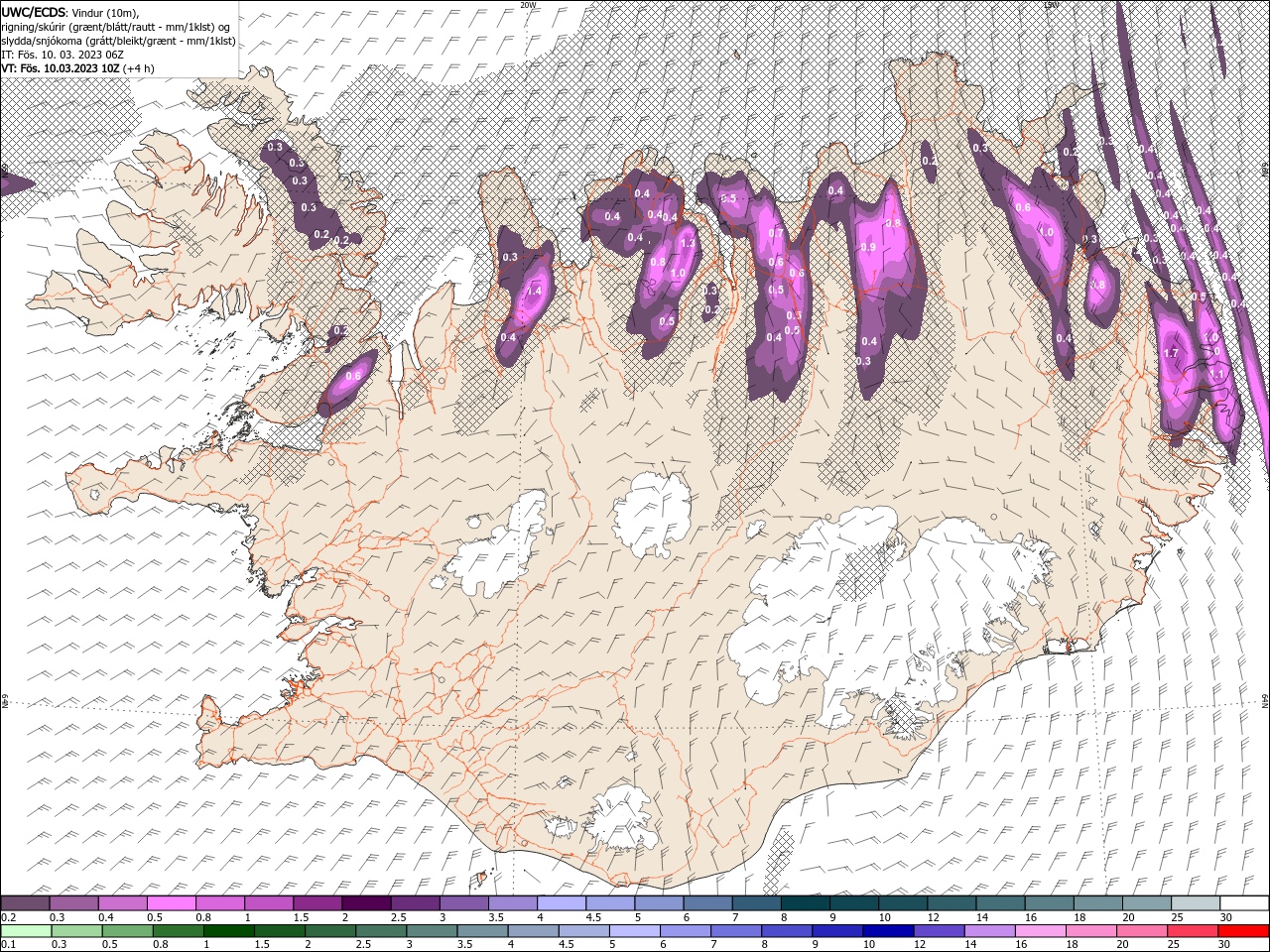
Task: Click the "Vindur (10m)" label
Action: tap(106, 12)
